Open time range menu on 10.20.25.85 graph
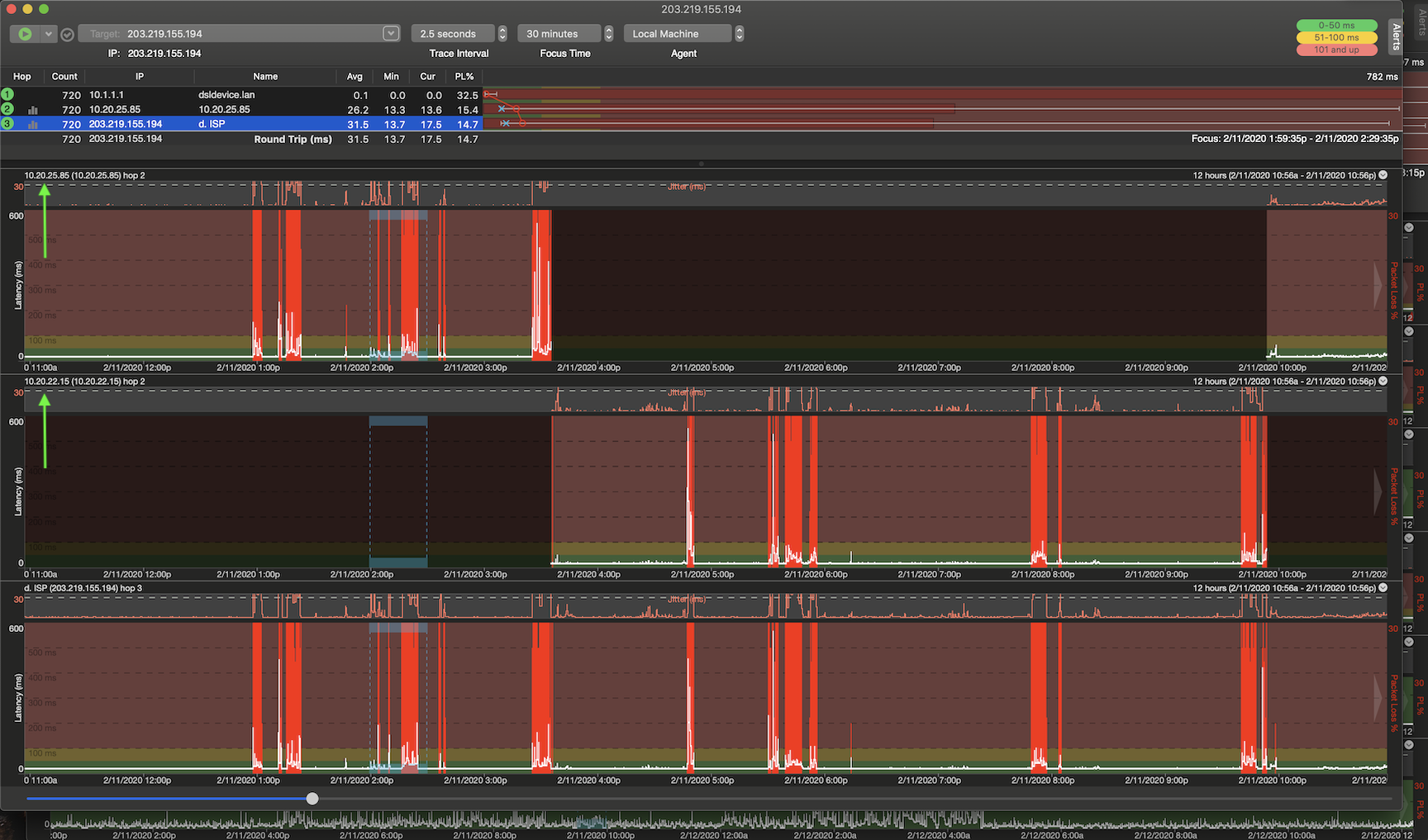Viewport: 1428px width, 840px height. coord(1383,175)
